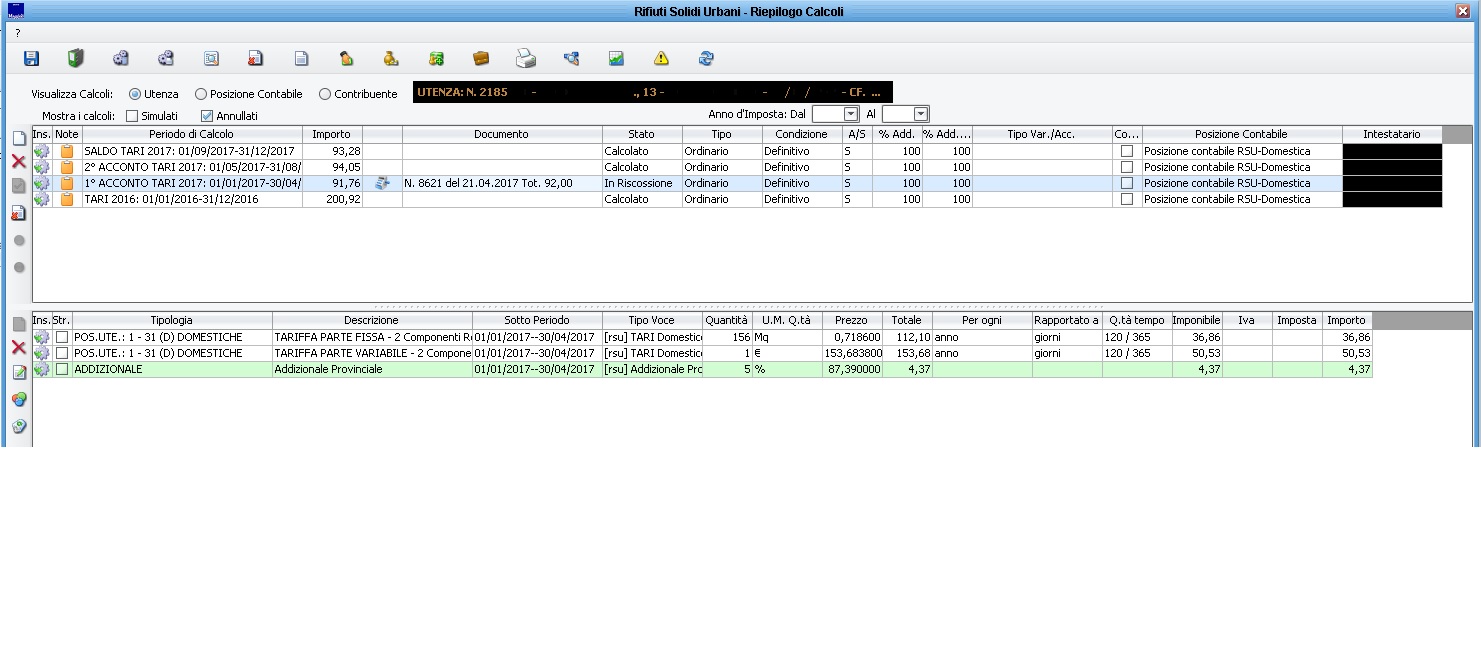
Task: Click the blue refresh arrows toolbar icon
Action: point(706,59)
